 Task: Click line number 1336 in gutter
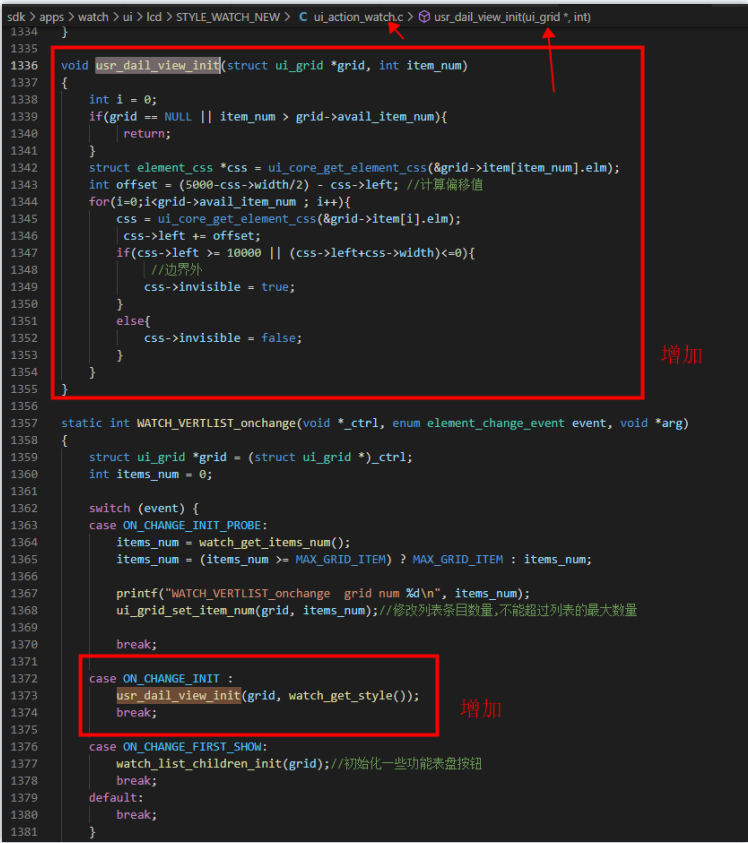[24, 66]
